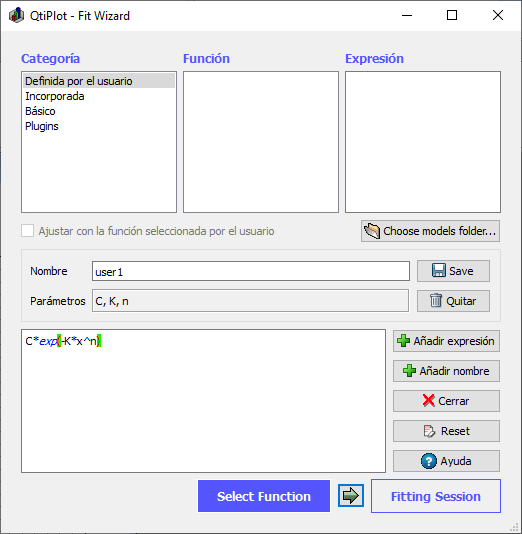
Task: Reset the fit expression
Action: pos(446,431)
